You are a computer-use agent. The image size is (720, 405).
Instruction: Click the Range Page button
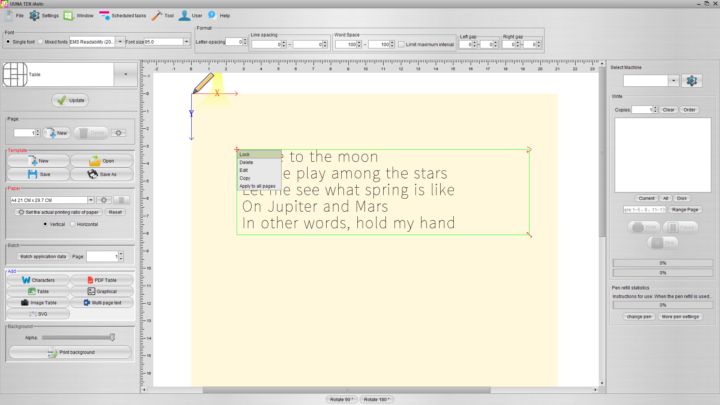[685, 209]
